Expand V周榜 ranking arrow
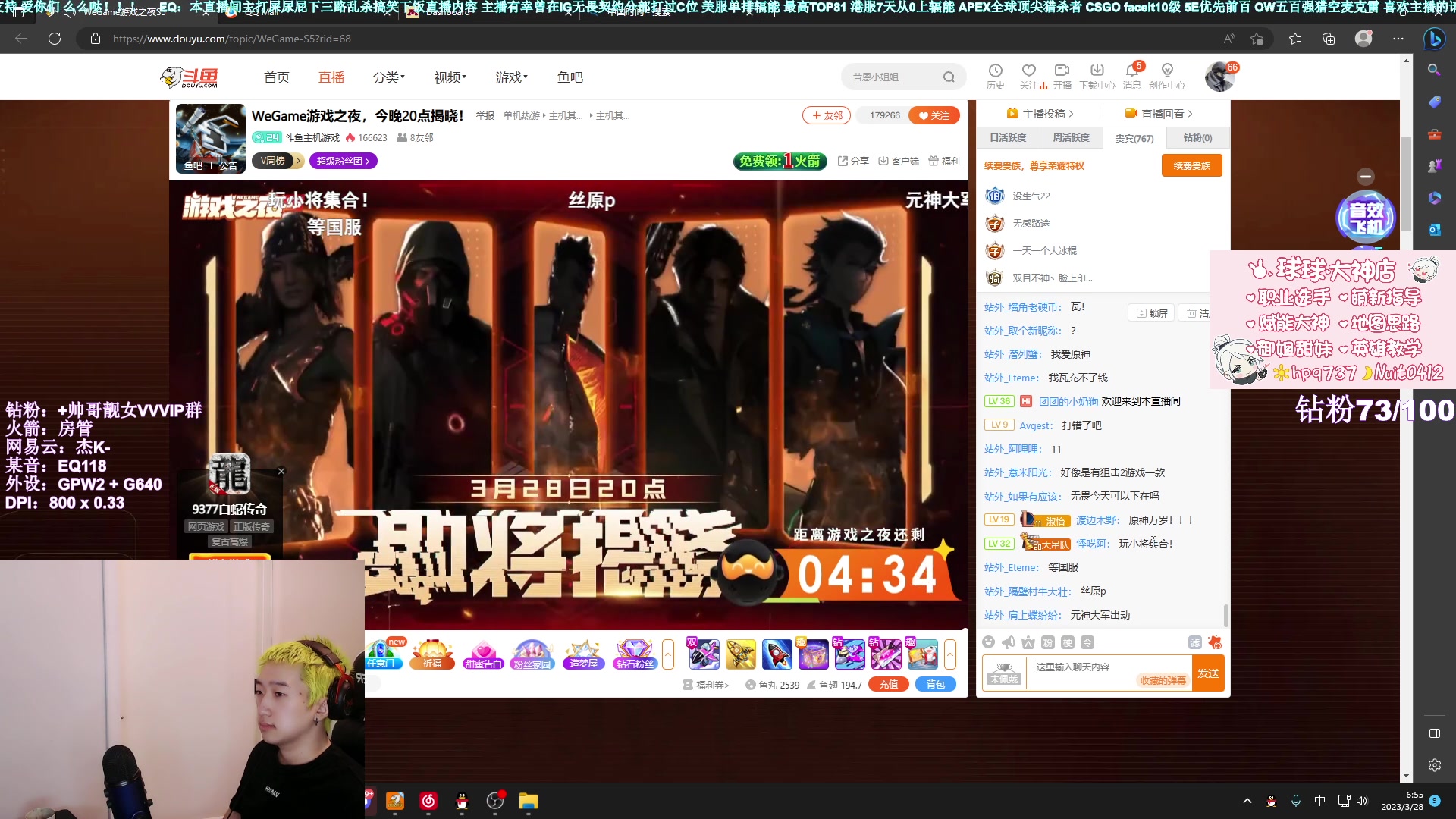This screenshot has width=1456, height=819. pos(298,161)
